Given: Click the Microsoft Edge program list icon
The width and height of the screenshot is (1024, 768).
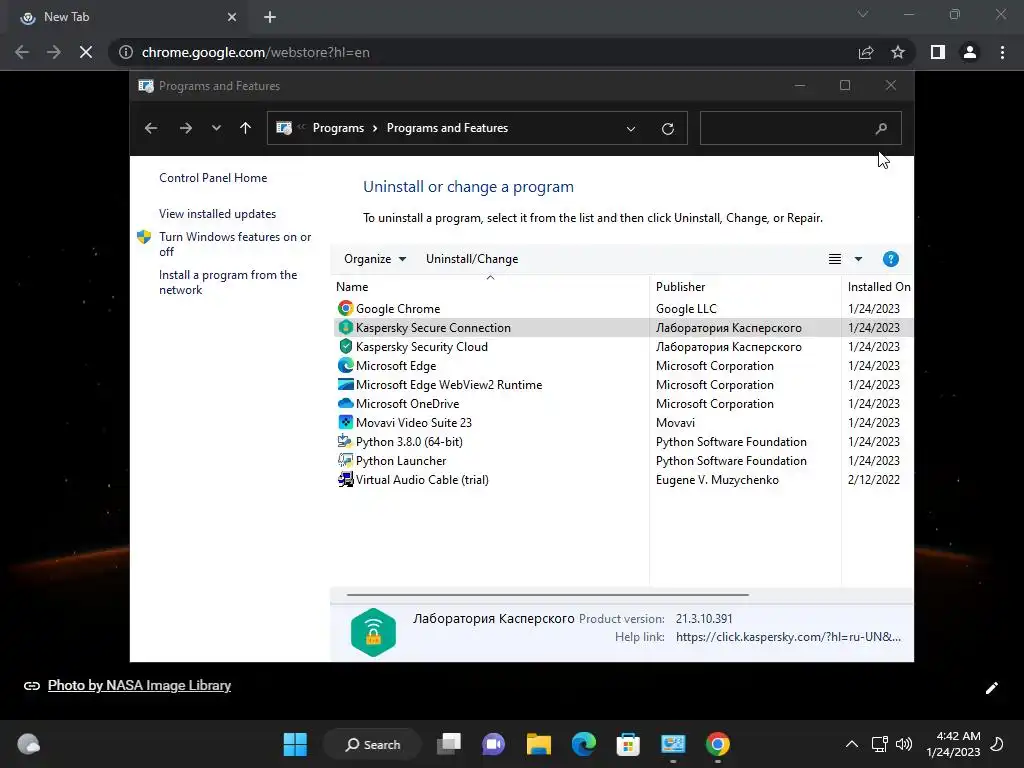Looking at the screenshot, I should tap(345, 365).
